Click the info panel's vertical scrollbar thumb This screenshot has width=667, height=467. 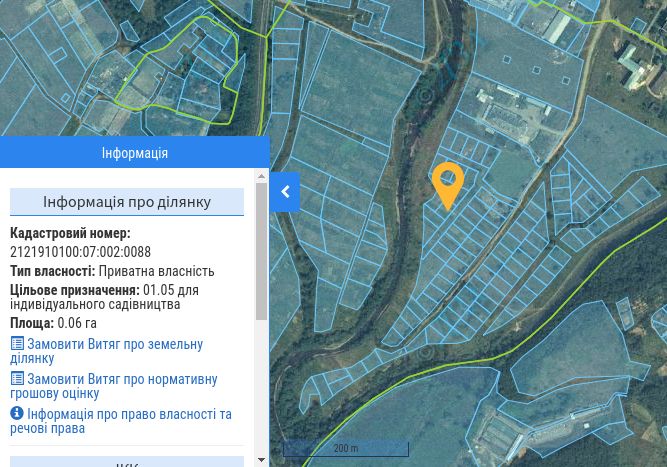click(x=261, y=251)
